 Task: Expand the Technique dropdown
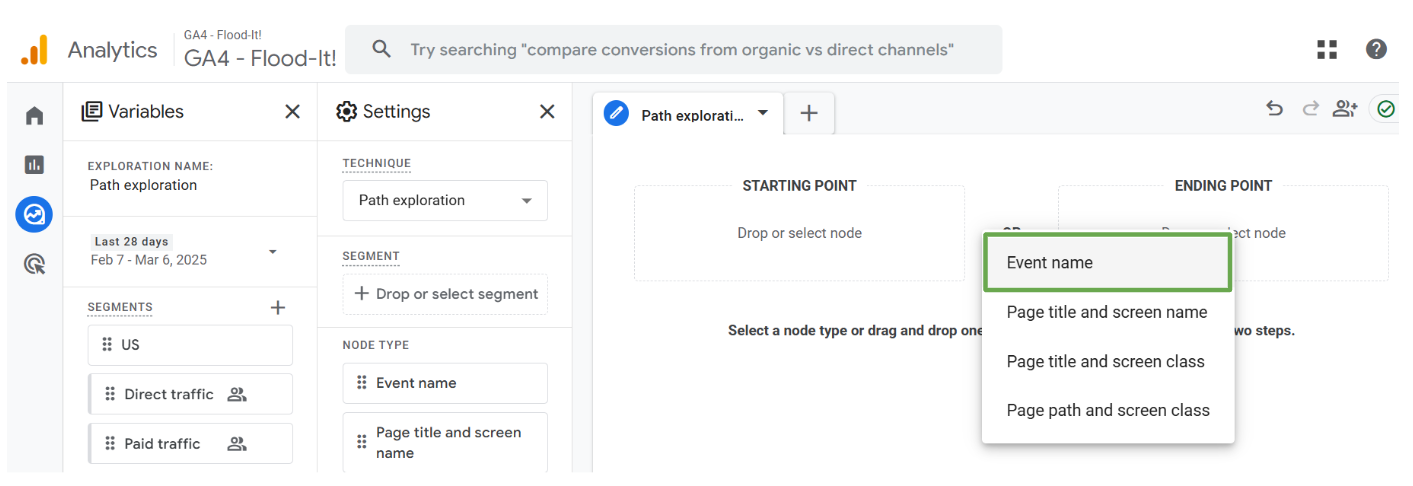pos(445,200)
